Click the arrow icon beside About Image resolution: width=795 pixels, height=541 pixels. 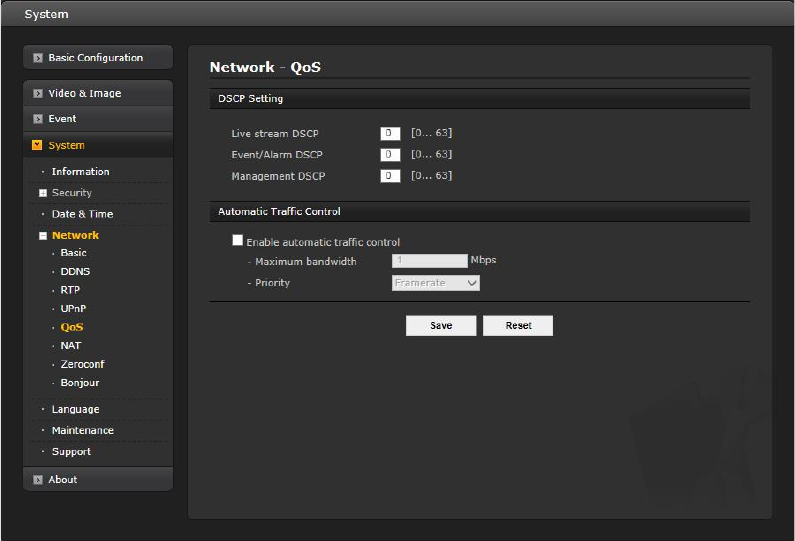38,480
